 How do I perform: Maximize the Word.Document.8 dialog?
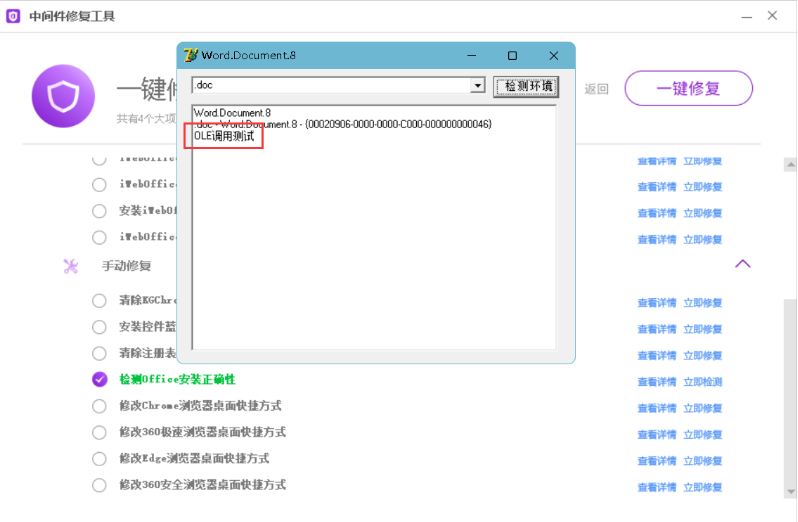click(512, 55)
